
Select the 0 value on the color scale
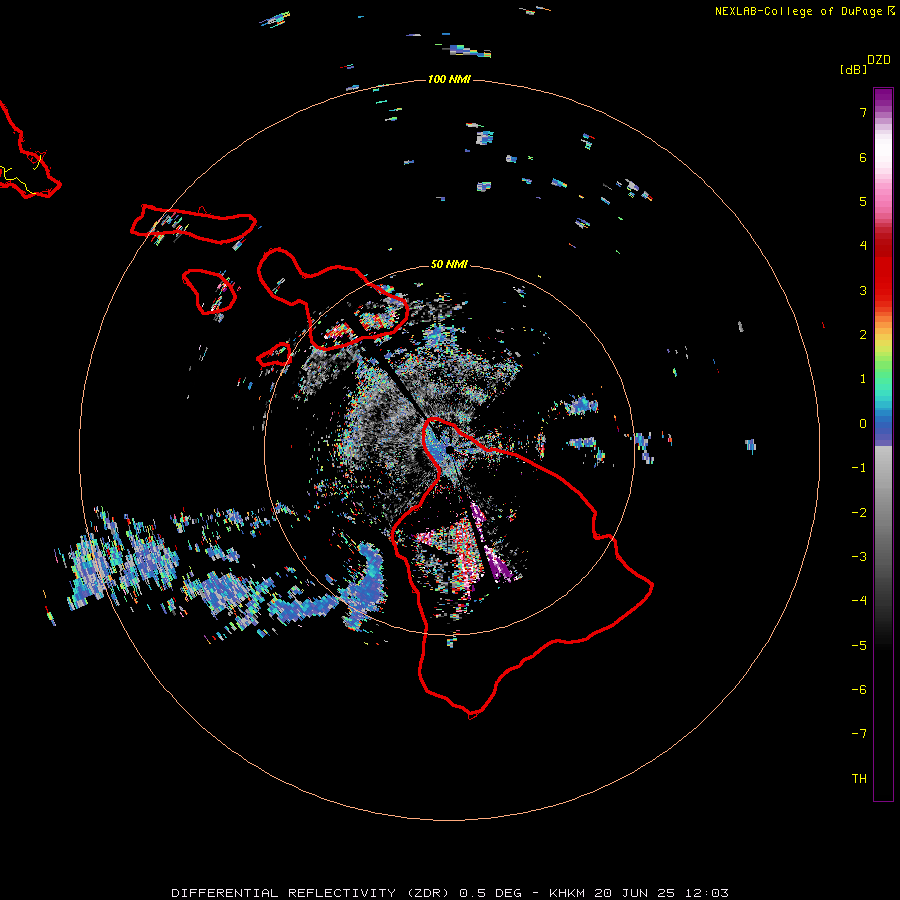click(863, 424)
